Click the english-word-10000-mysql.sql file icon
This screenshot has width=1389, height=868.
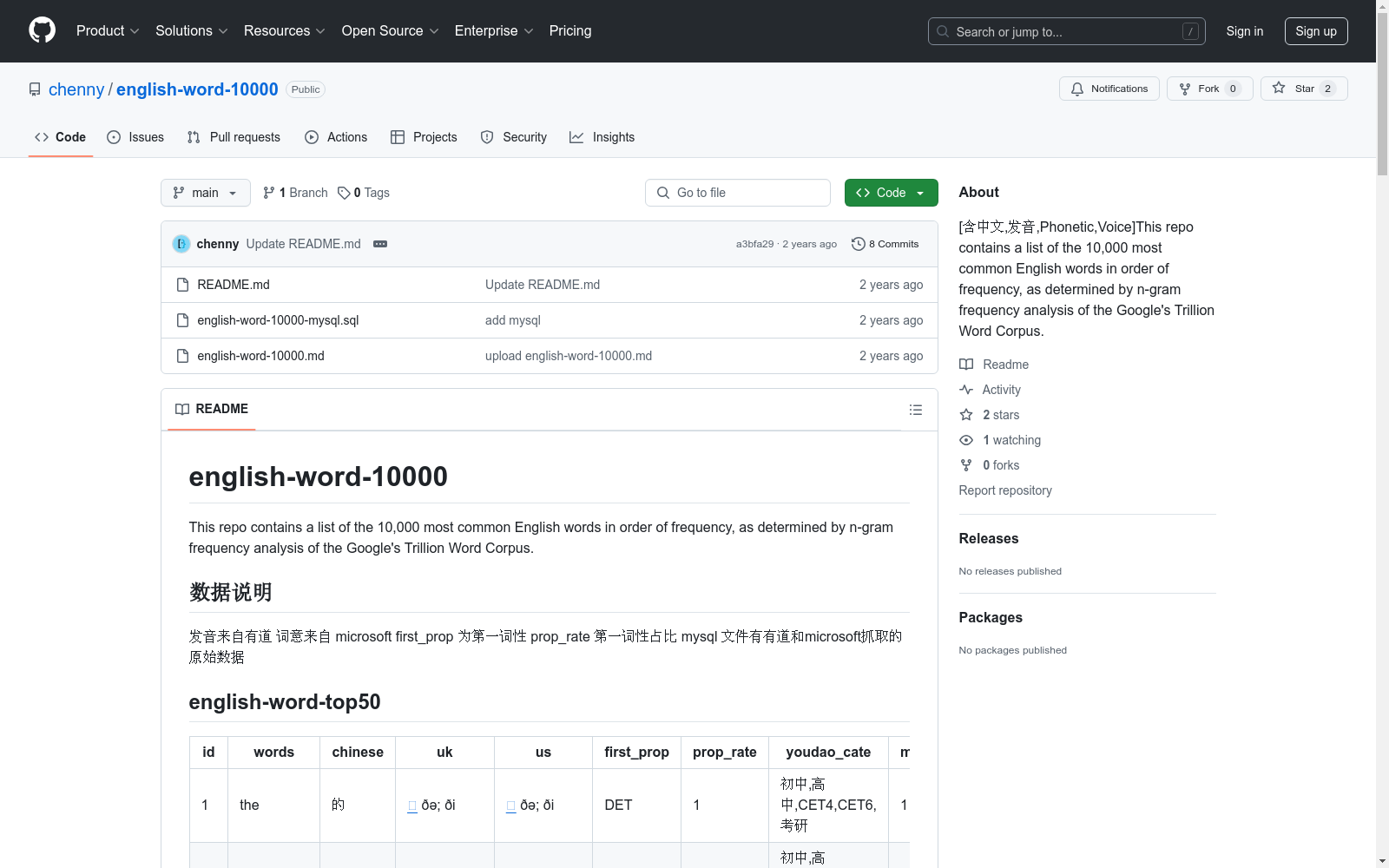pos(182,320)
